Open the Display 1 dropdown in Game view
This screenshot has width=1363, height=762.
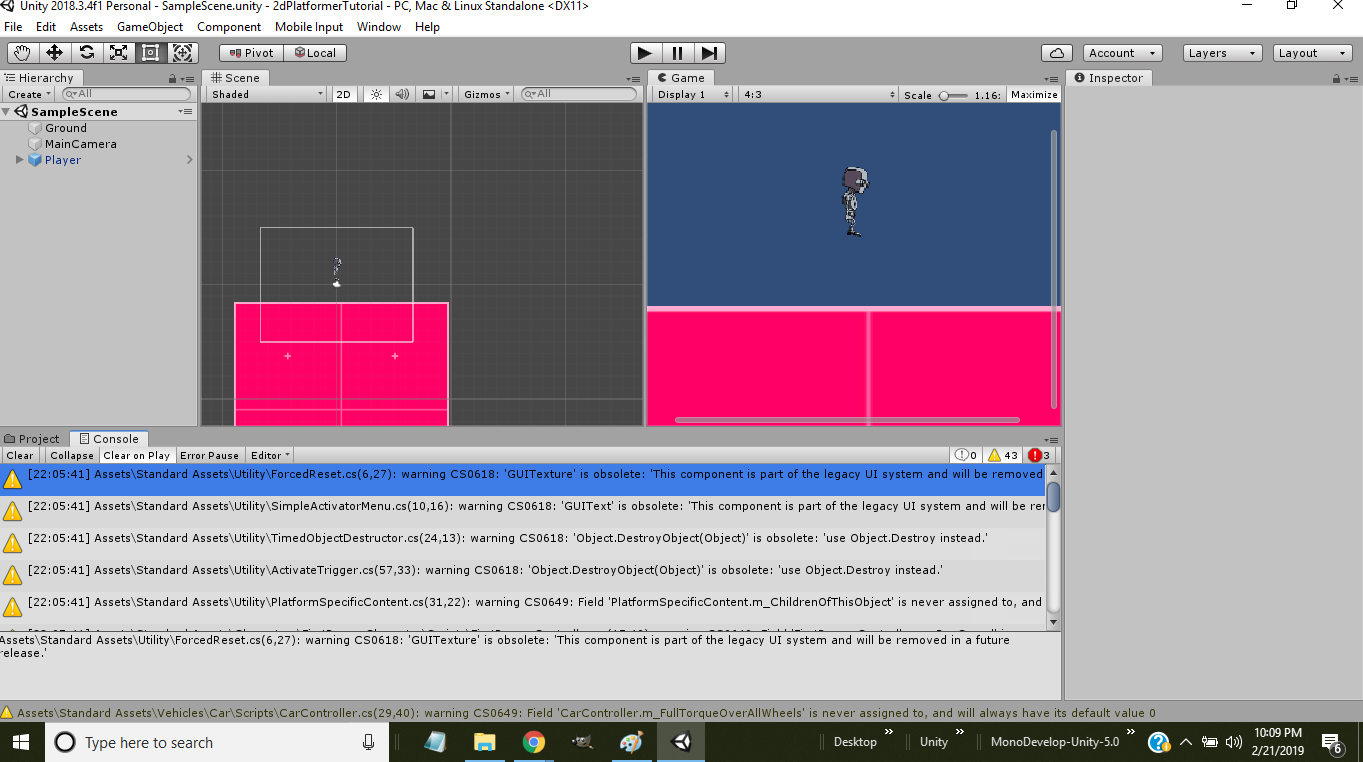click(691, 93)
